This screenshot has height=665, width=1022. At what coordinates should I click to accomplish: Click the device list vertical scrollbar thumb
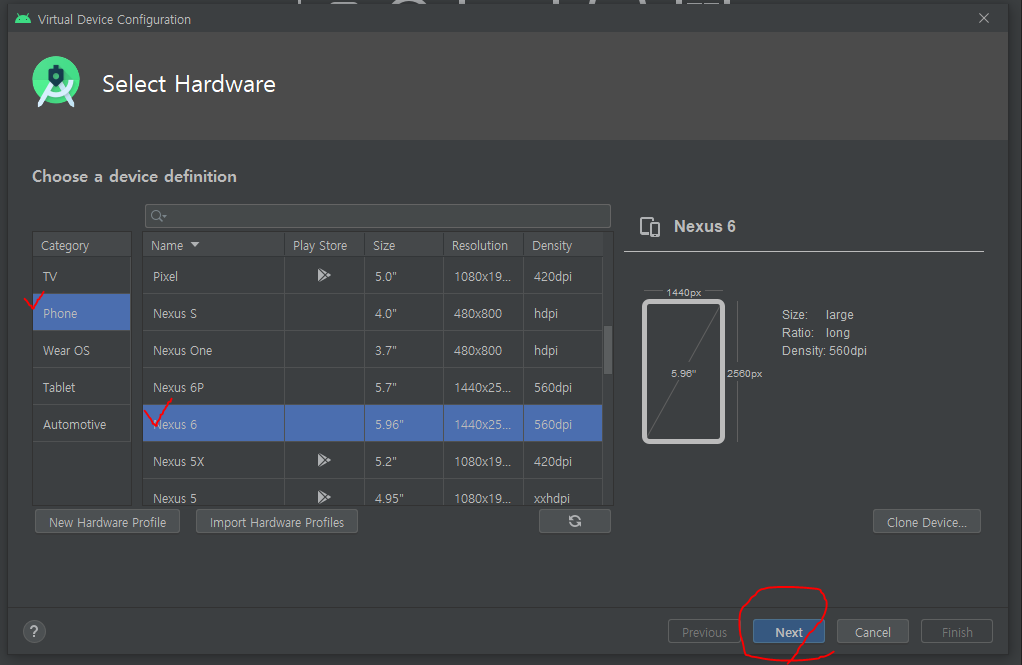pos(608,349)
